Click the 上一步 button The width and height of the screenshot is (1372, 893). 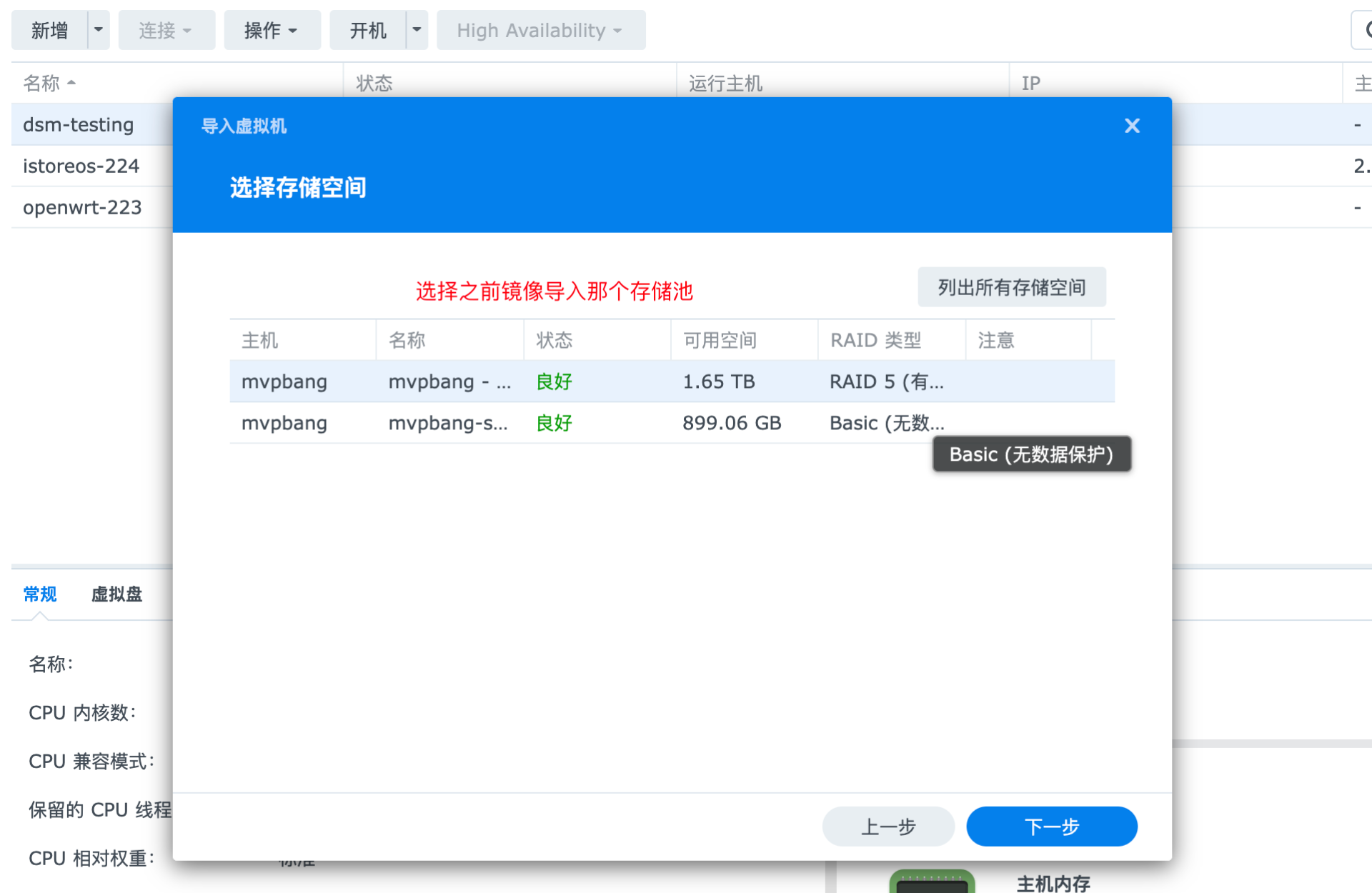click(888, 827)
